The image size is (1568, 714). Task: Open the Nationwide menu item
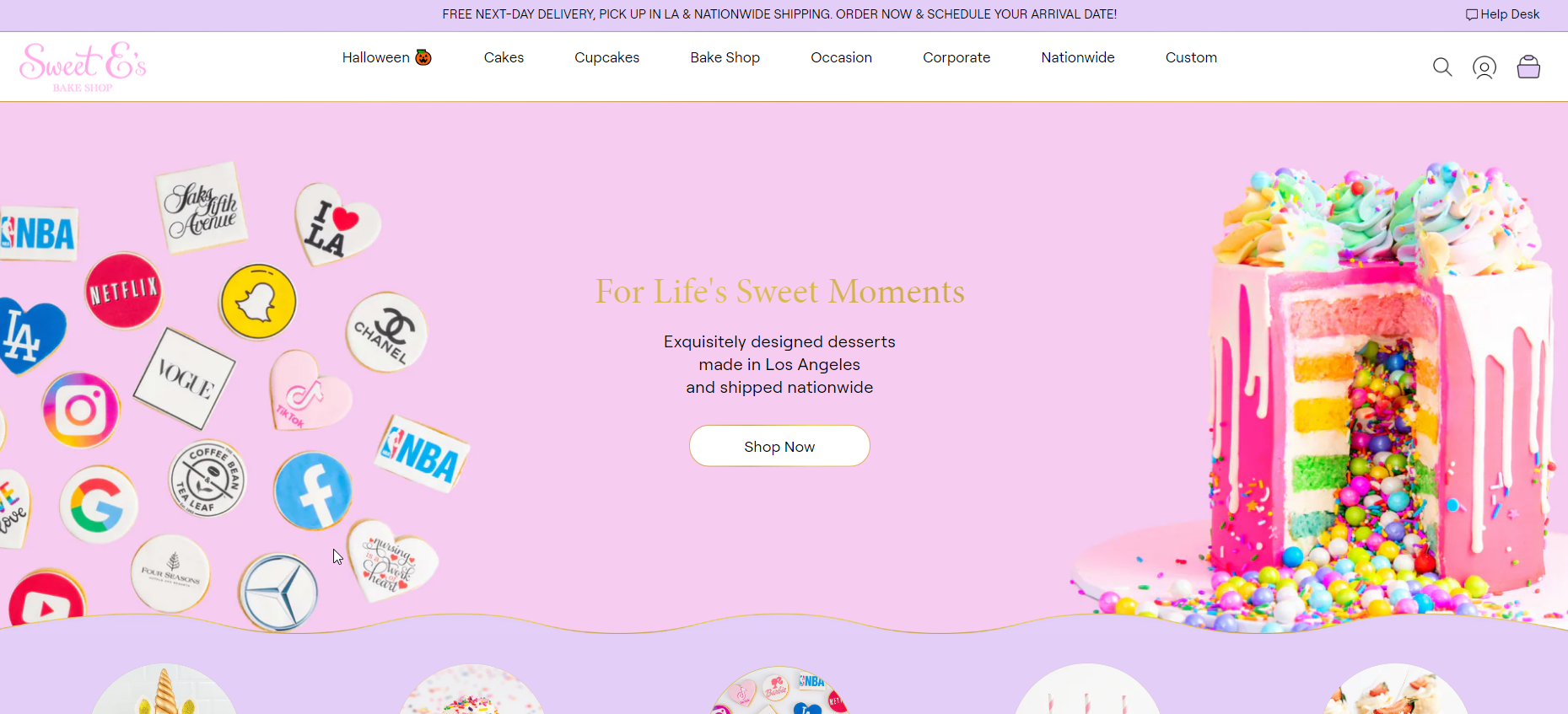[1078, 57]
